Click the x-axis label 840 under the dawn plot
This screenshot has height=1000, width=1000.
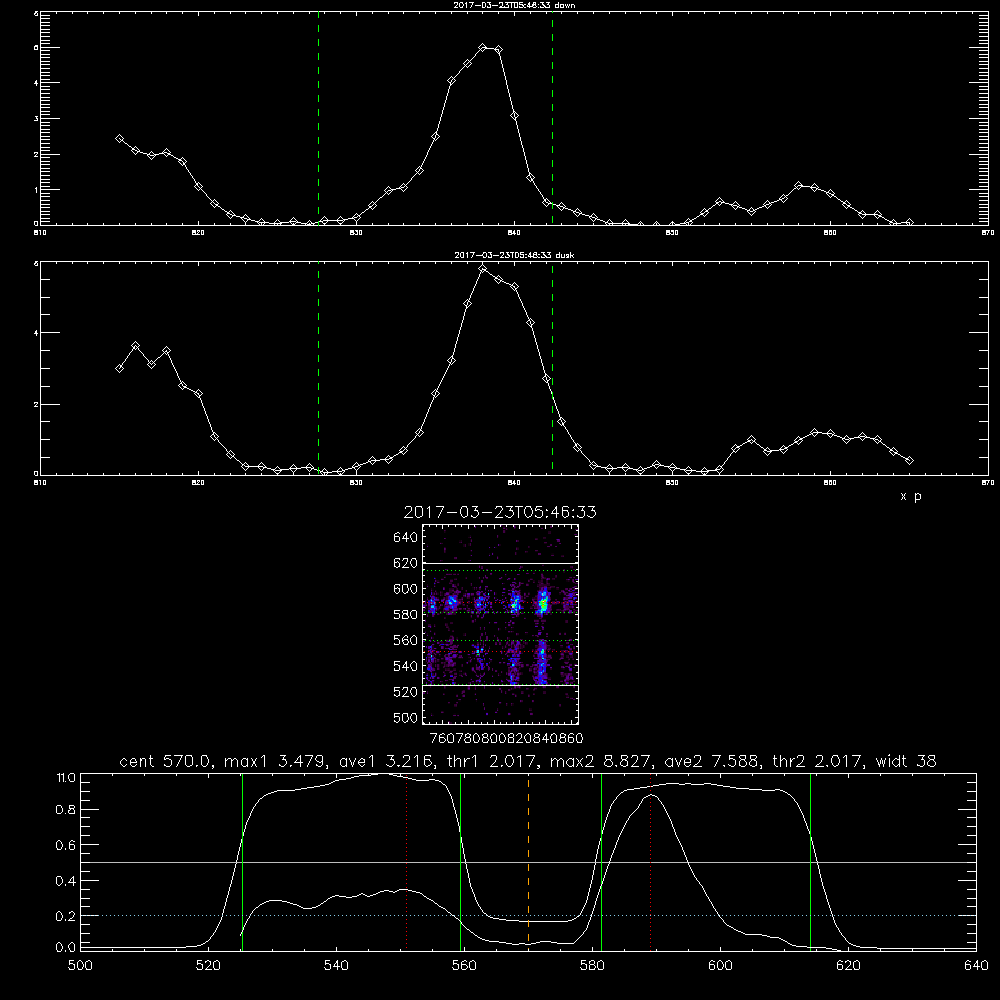click(x=514, y=233)
